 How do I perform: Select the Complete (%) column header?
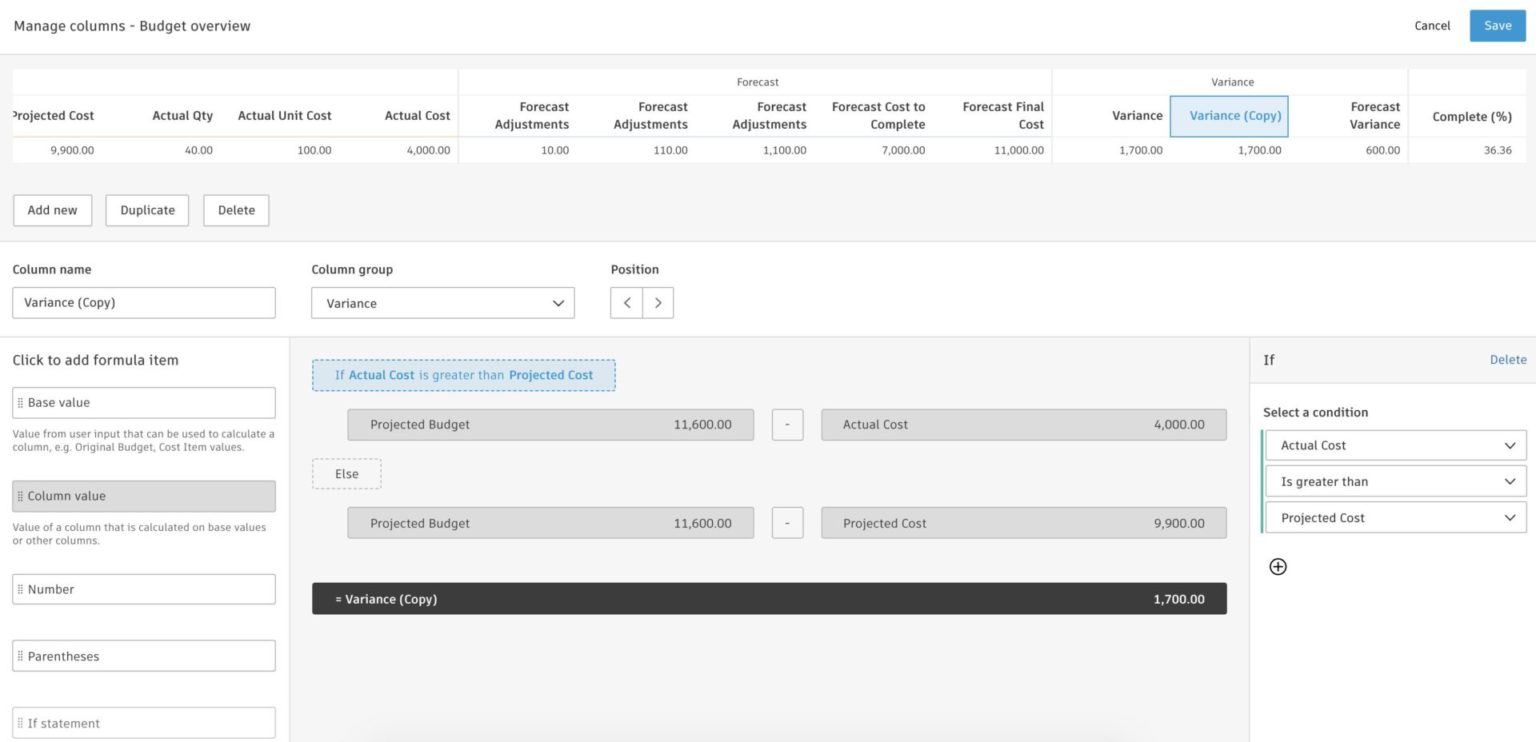click(1471, 116)
